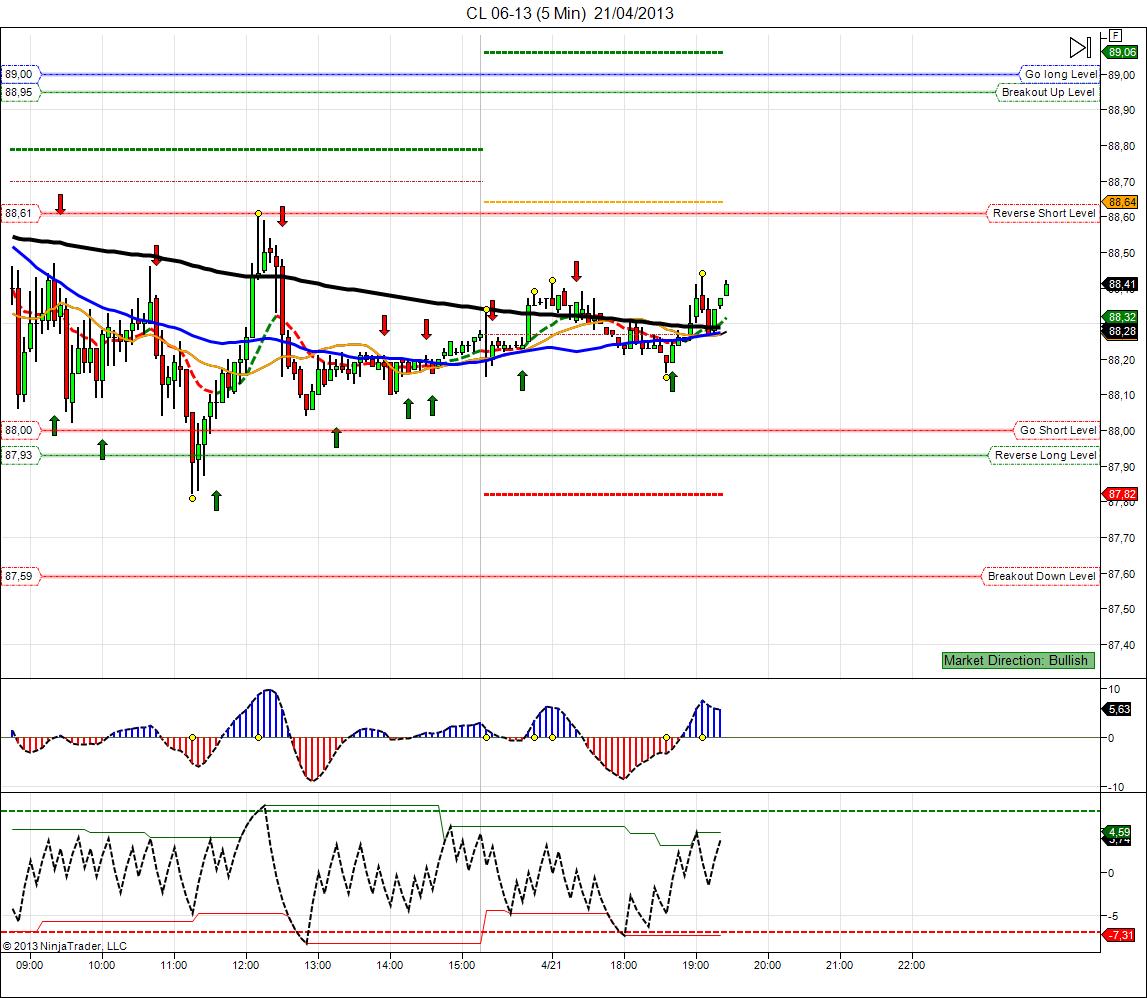
Task: Select the left 87,59 level tag
Action: click(x=19, y=576)
